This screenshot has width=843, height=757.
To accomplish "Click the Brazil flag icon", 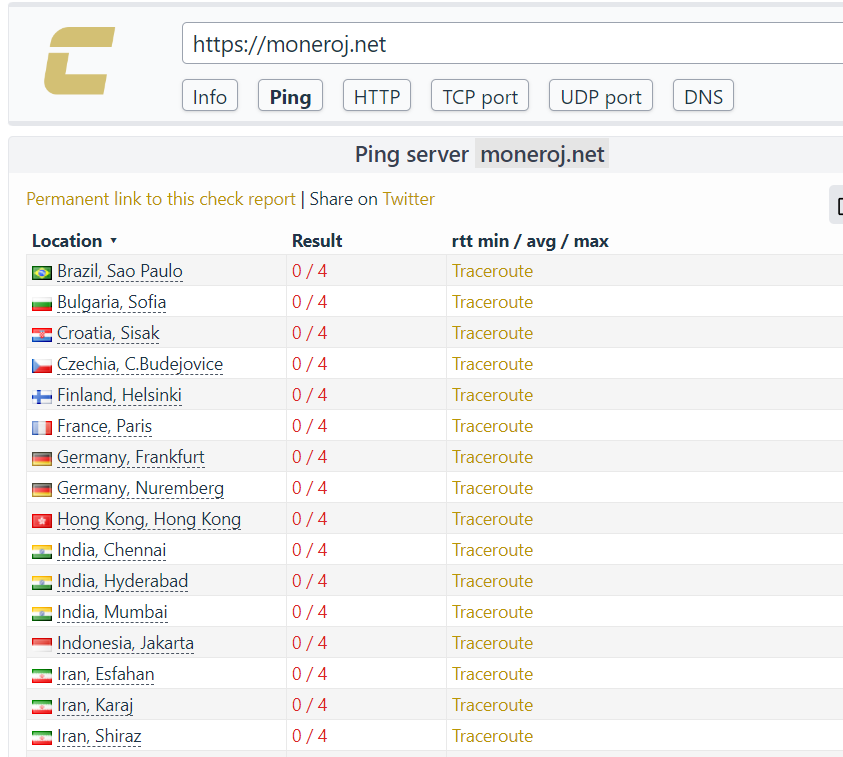I will (42, 272).
